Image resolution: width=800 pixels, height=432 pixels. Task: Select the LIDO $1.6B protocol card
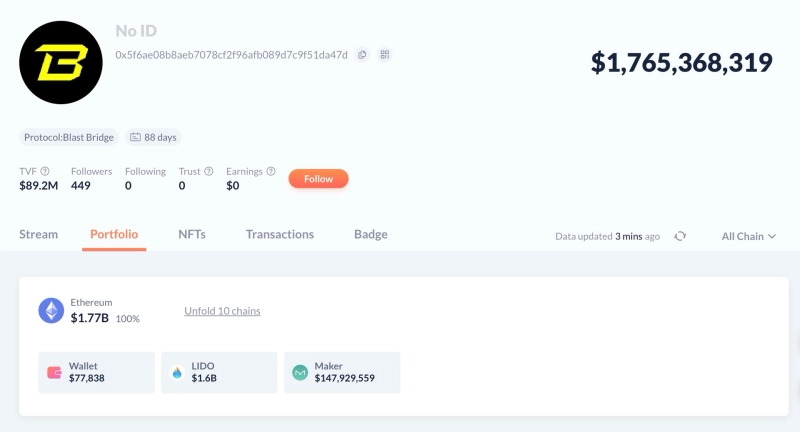(219, 372)
